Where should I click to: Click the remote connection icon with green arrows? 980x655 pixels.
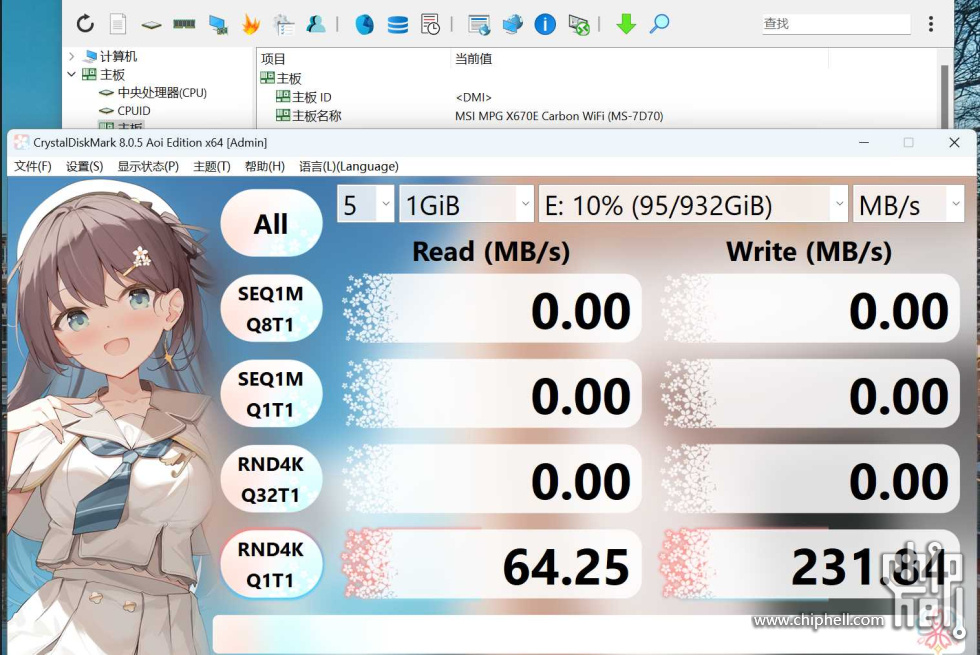click(579, 24)
